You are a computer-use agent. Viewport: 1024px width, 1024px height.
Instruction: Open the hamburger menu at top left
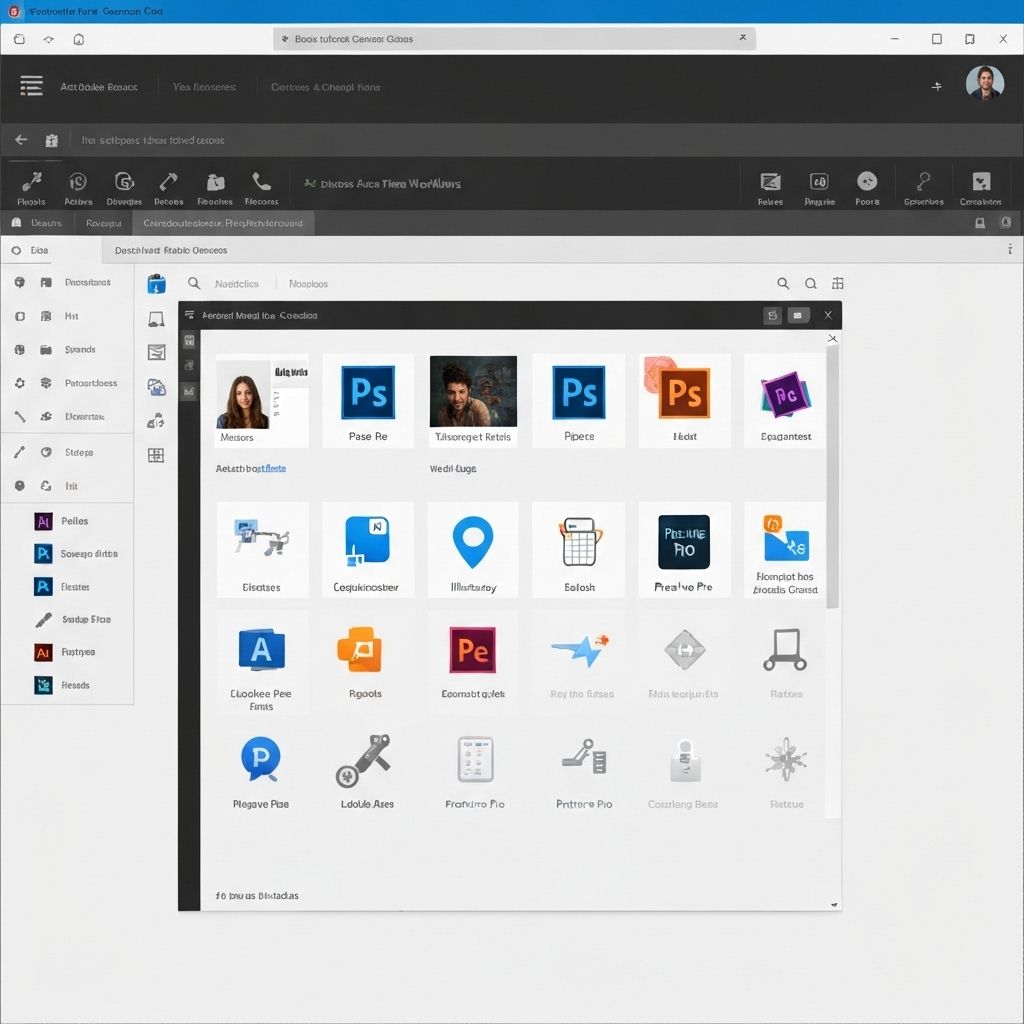[31, 85]
